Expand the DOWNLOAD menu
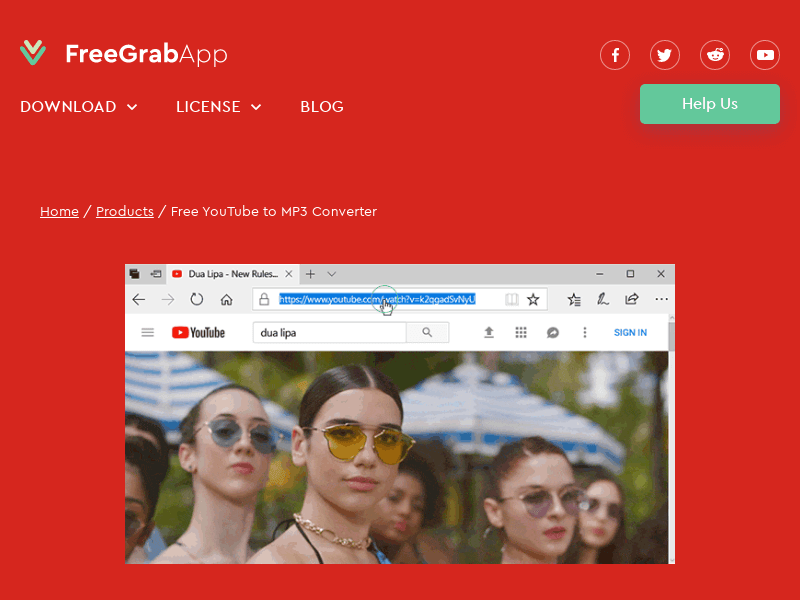The height and width of the screenshot is (600, 800). pyautogui.click(x=79, y=107)
